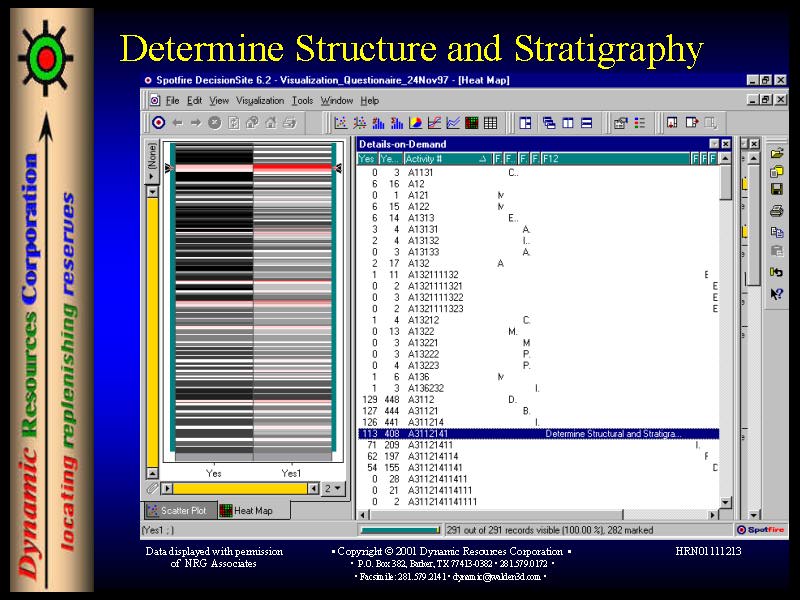The height and width of the screenshot is (600, 800).
Task: Click the Yes column header
Action: point(367,159)
